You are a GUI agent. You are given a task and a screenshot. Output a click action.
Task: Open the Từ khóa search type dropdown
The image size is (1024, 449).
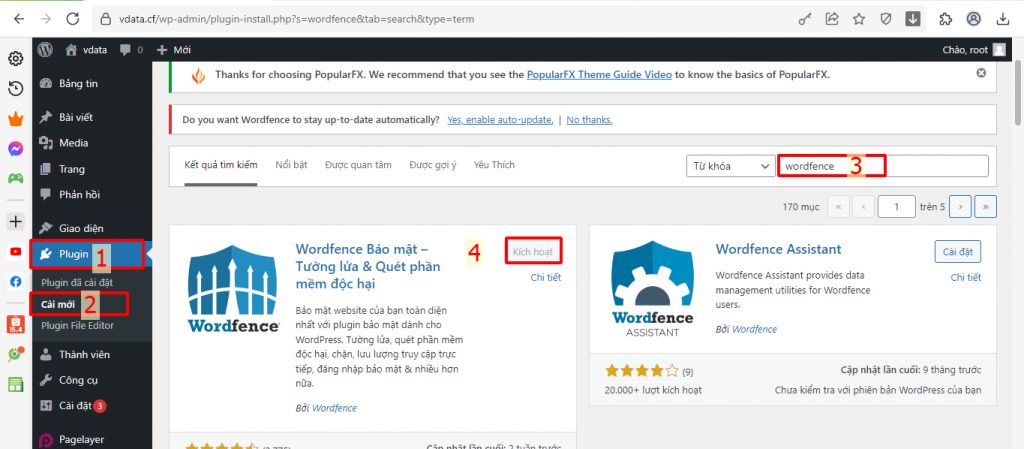point(730,166)
